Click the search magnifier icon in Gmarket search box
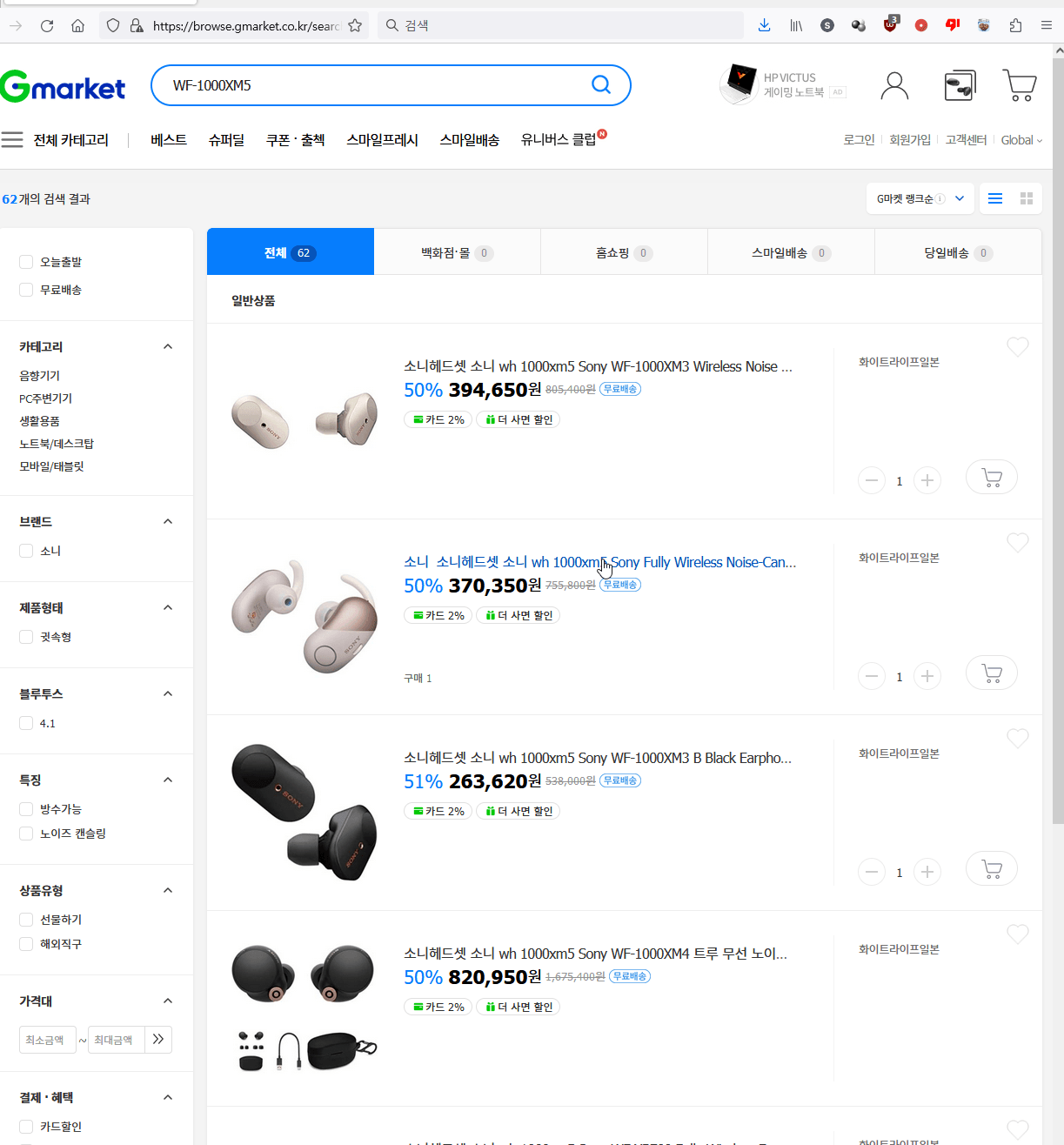The width and height of the screenshot is (1064, 1145). [601, 84]
